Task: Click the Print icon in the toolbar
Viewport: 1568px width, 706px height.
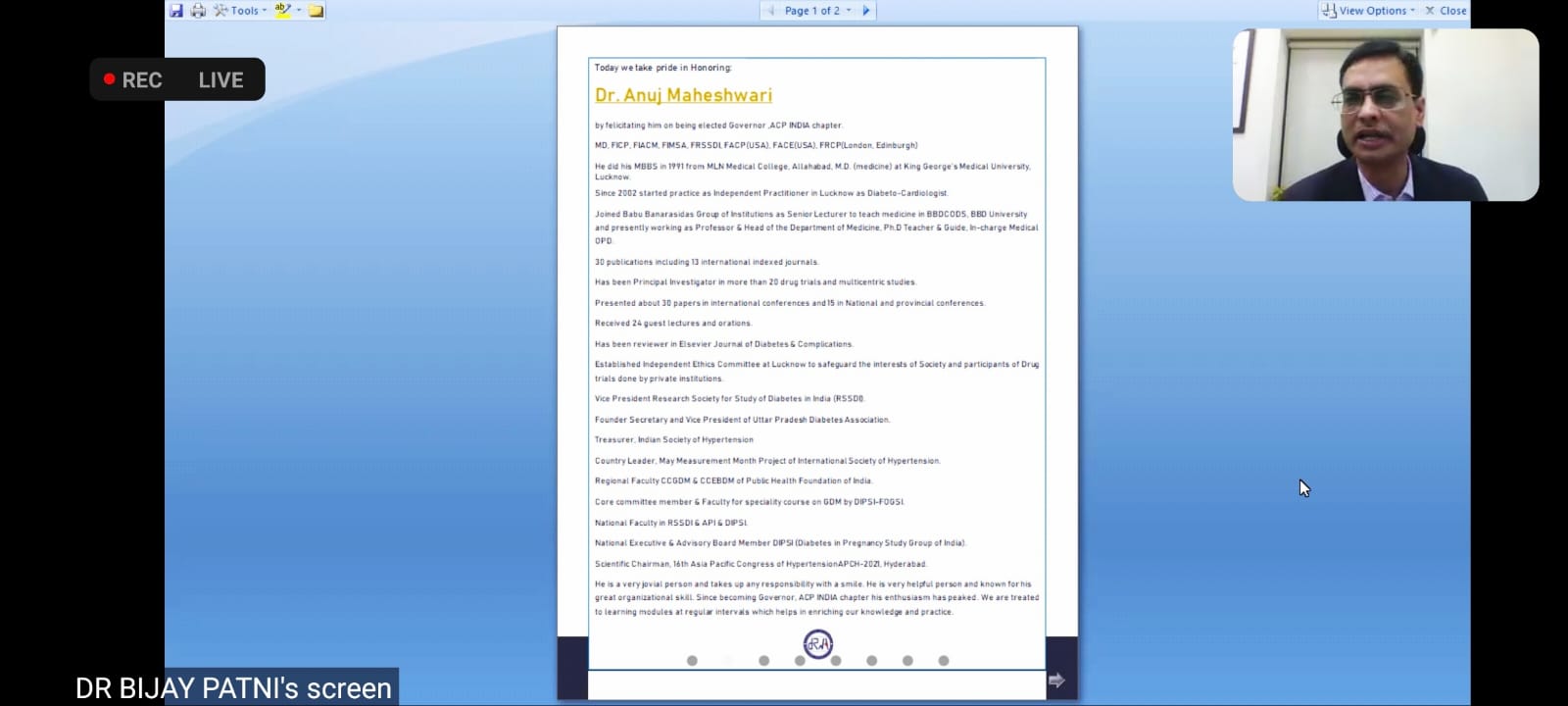Action: (198, 11)
